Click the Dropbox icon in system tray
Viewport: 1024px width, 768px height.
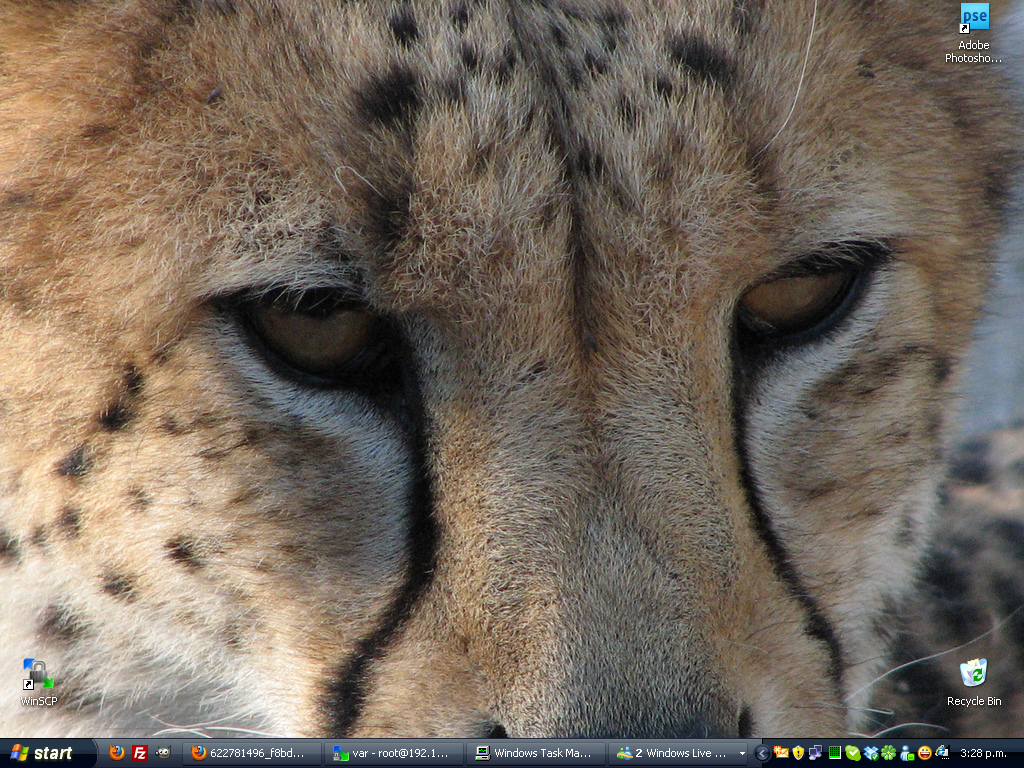870,753
